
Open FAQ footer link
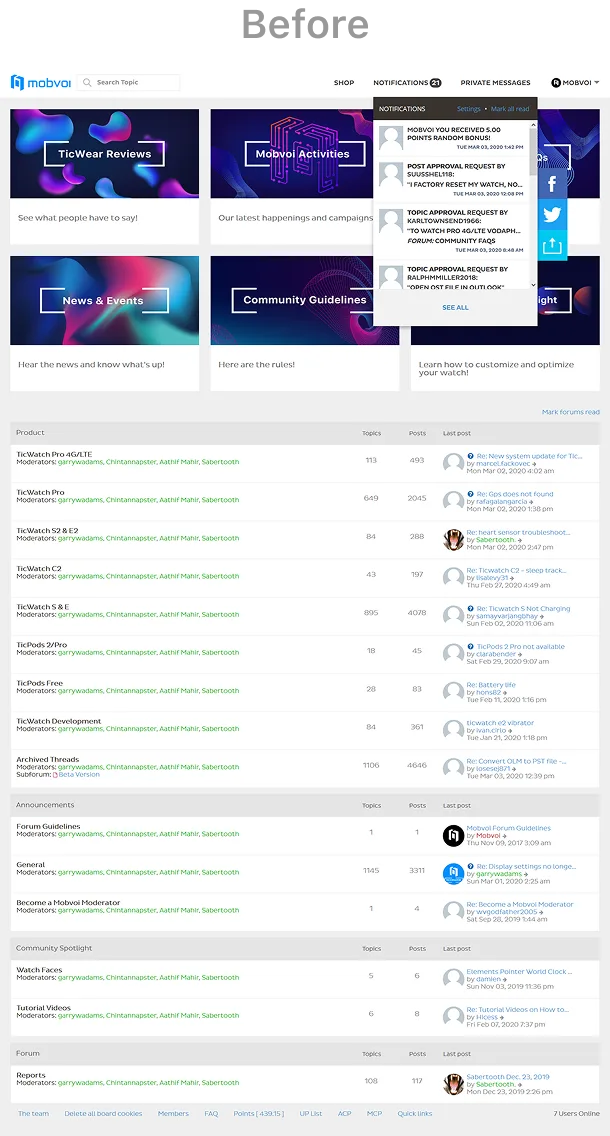point(211,1114)
